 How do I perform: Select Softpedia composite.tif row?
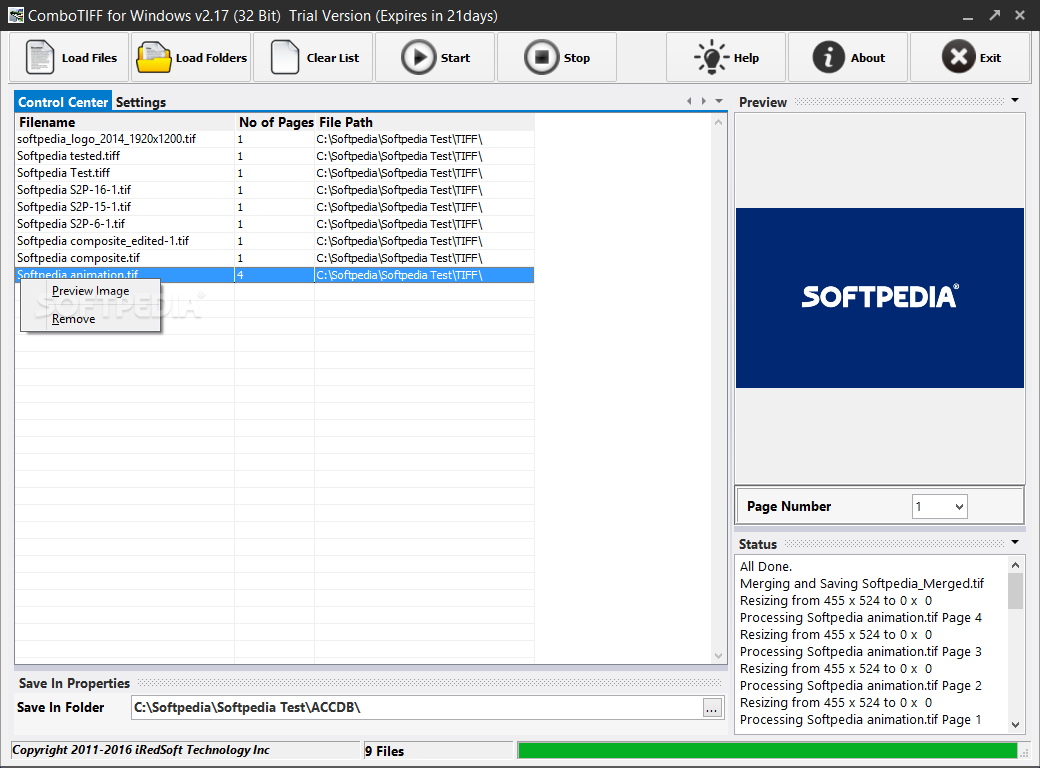click(275, 258)
